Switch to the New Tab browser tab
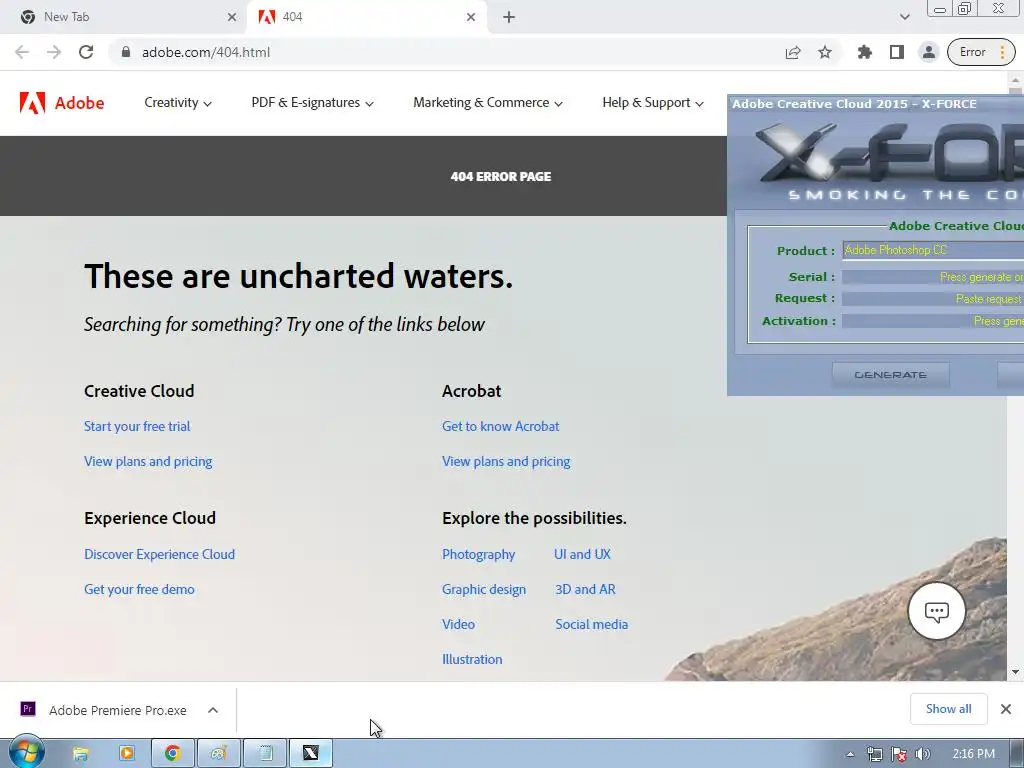1024x768 pixels. pos(124,17)
